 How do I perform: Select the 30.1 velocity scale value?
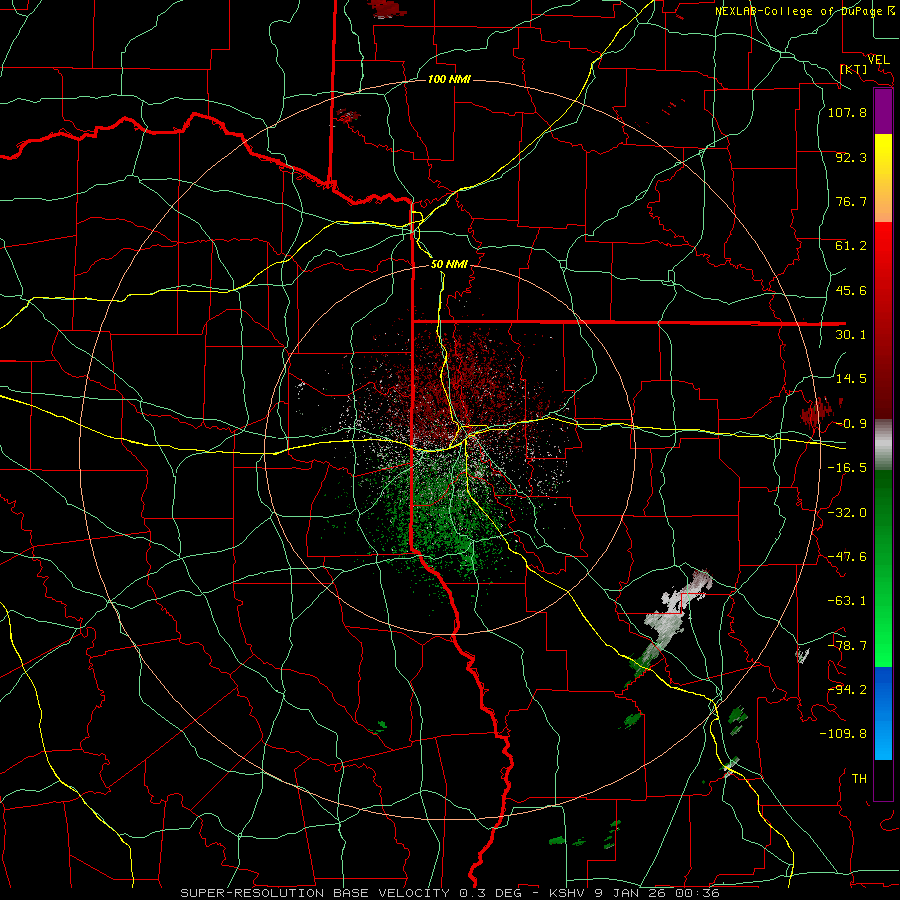click(x=851, y=335)
